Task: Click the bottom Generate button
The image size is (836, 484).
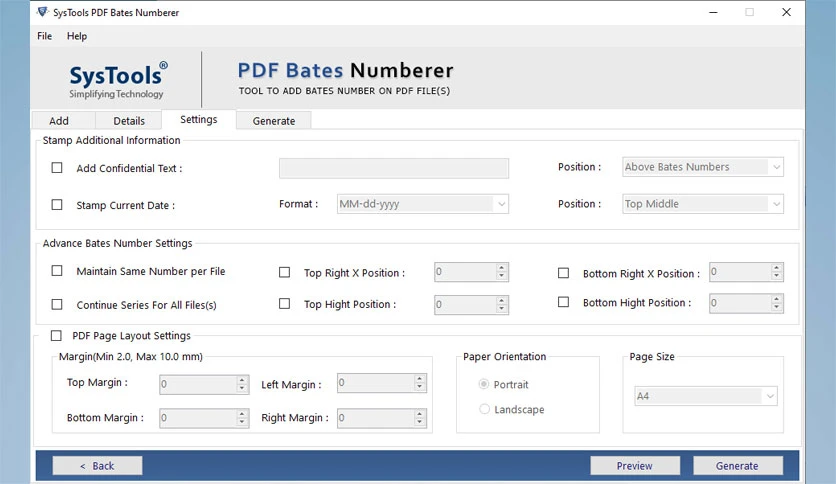Action: tap(737, 465)
